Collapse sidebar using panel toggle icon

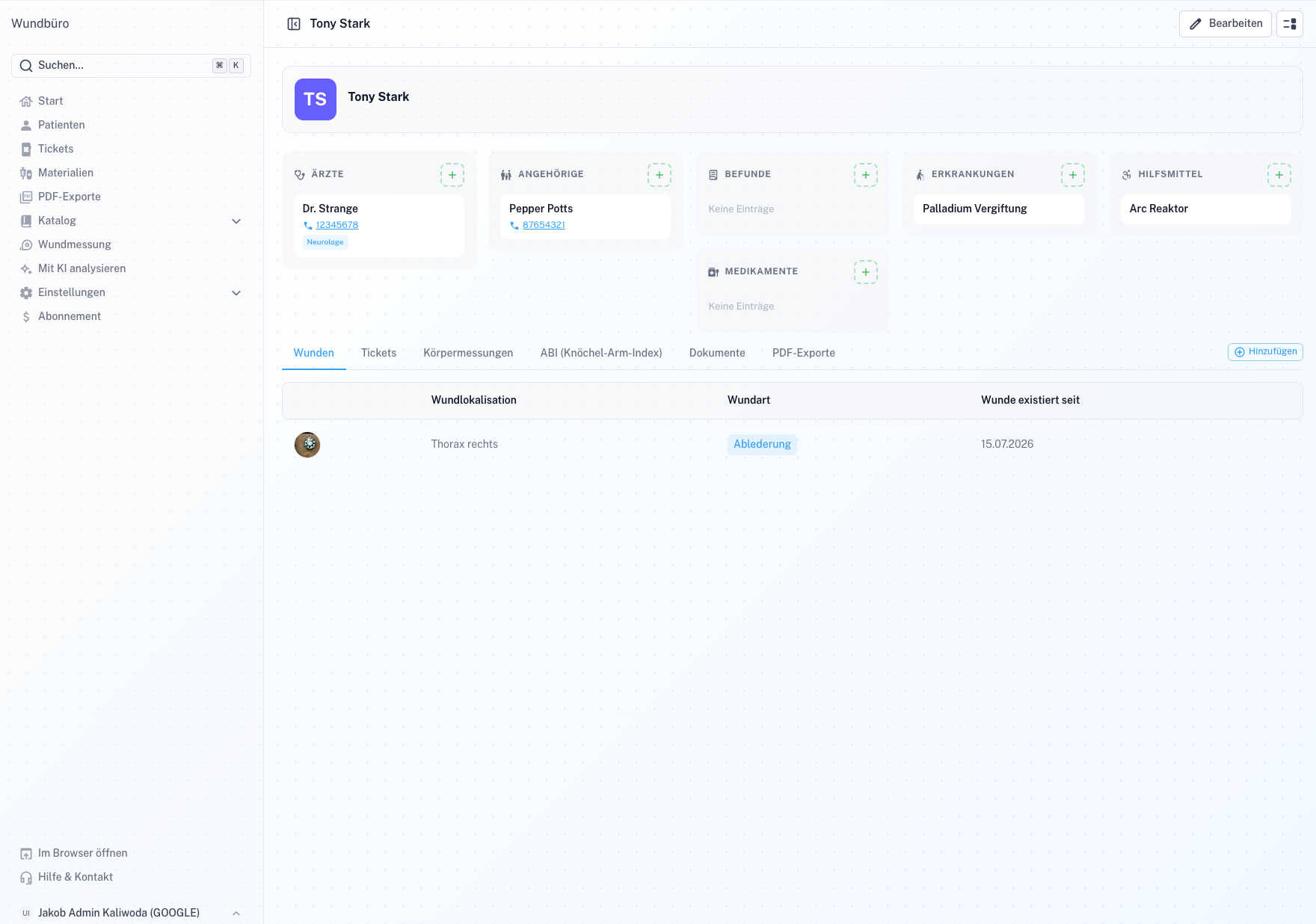(294, 24)
